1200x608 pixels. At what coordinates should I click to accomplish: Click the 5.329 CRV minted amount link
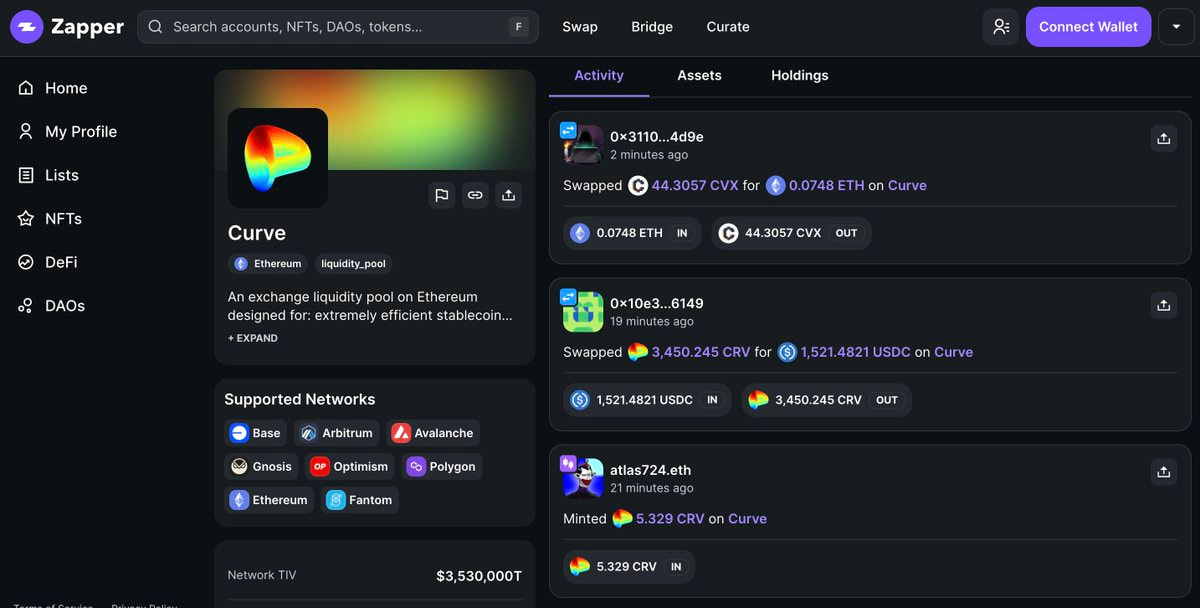(x=658, y=519)
